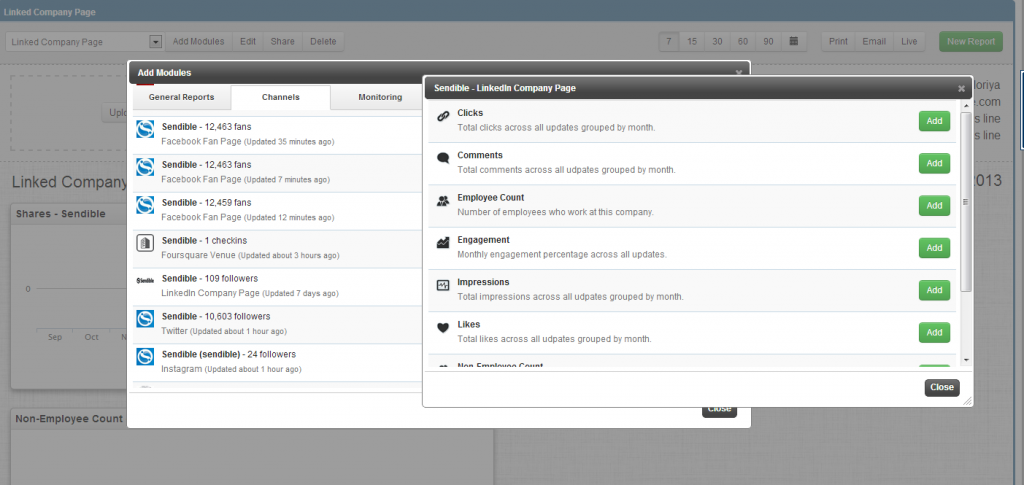Viewport: 1024px width, 485px height.
Task: Click the Email button
Action: click(874, 41)
